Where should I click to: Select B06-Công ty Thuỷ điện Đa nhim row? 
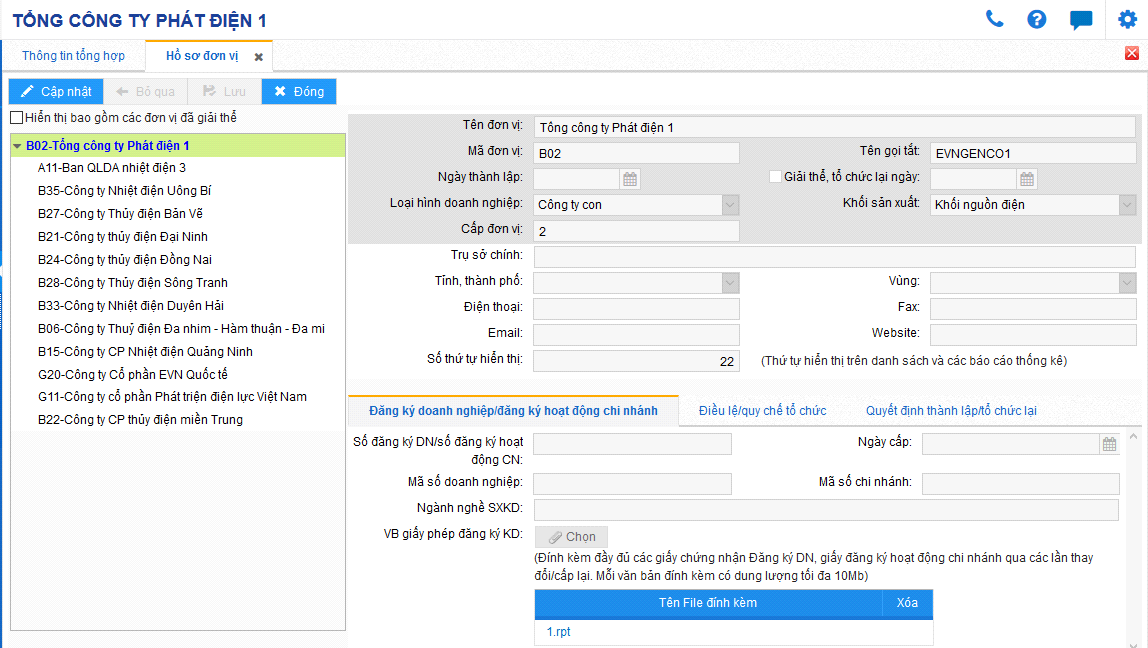click(x=182, y=329)
